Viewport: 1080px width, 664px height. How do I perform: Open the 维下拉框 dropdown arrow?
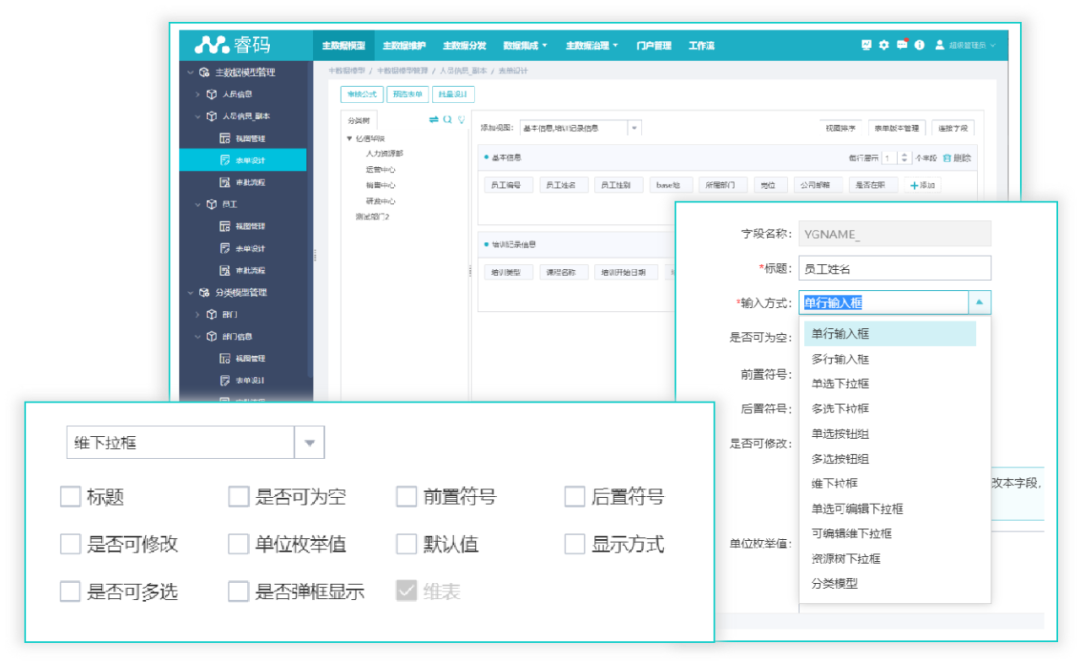click(309, 442)
